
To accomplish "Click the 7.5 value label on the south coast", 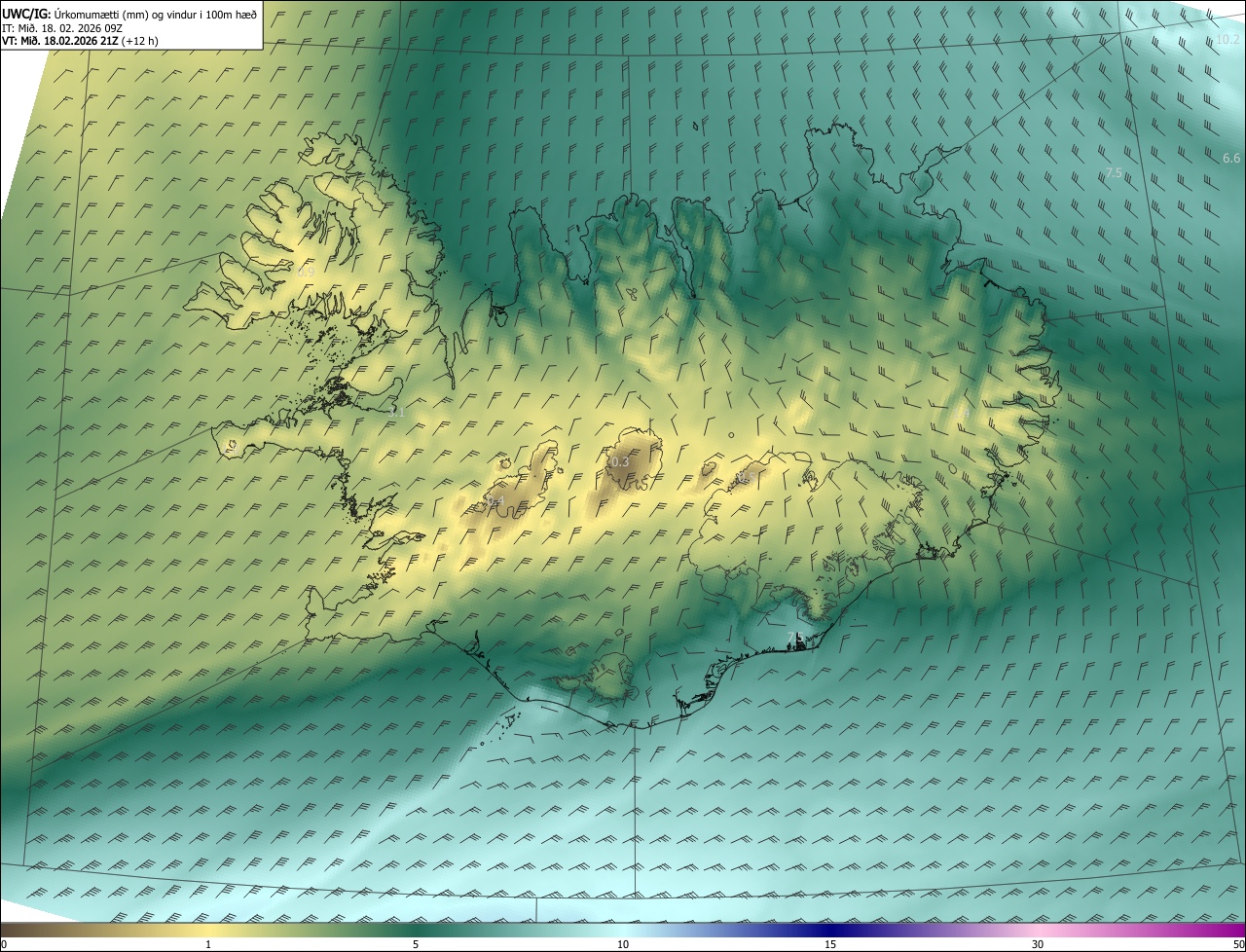I will coord(795,637).
